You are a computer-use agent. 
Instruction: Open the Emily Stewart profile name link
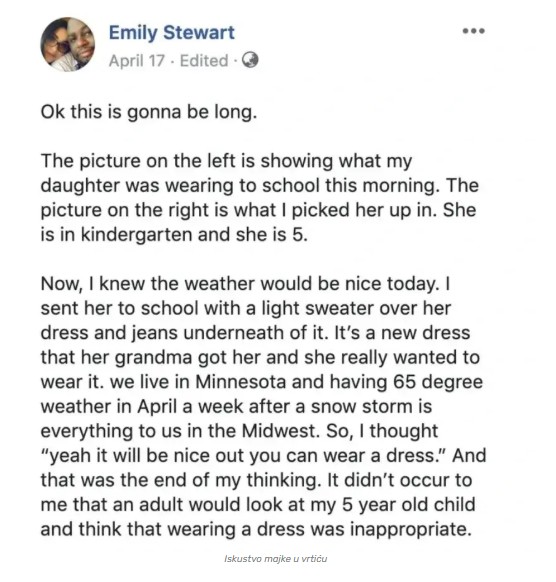coord(171,33)
